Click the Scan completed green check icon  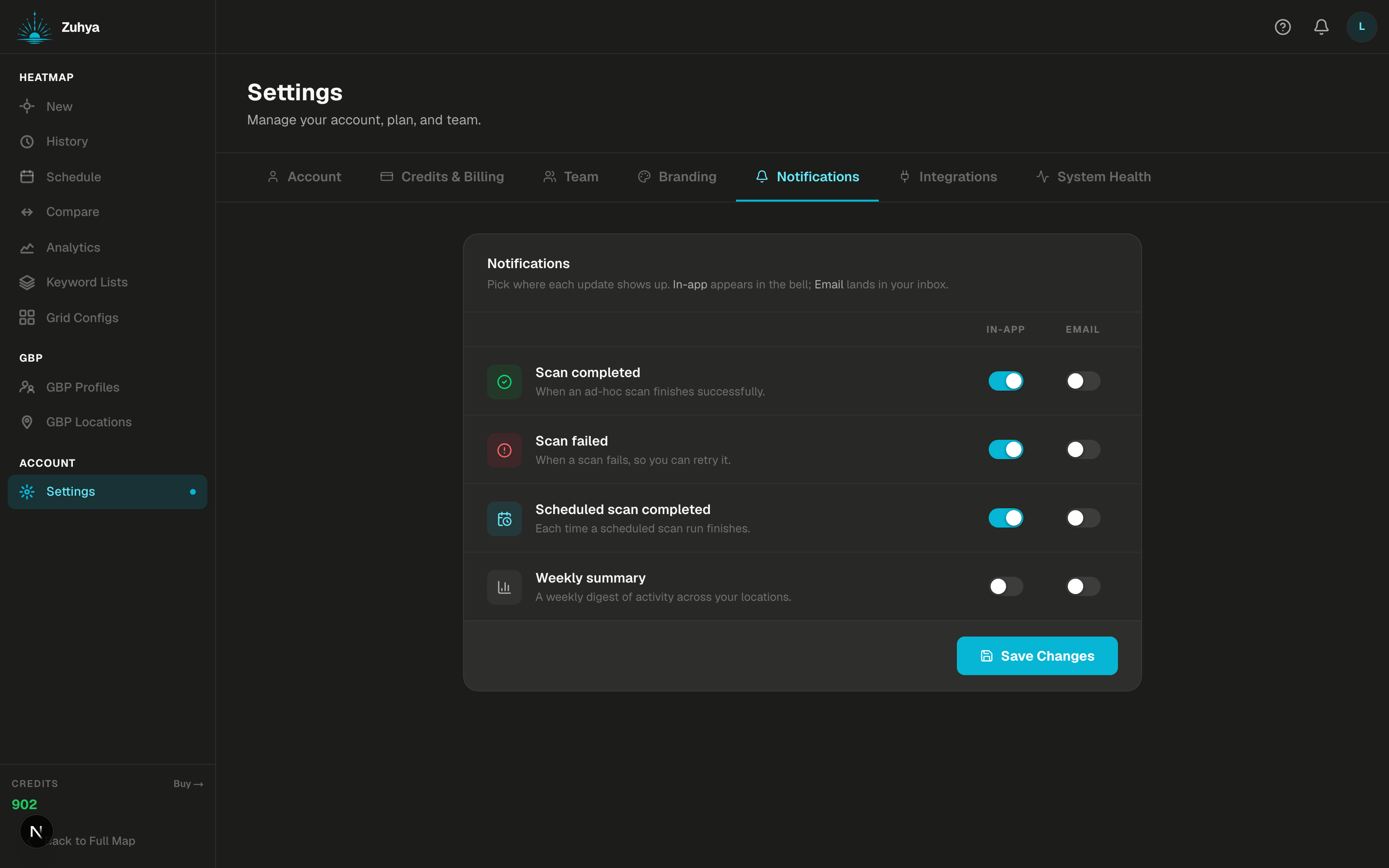tap(504, 382)
